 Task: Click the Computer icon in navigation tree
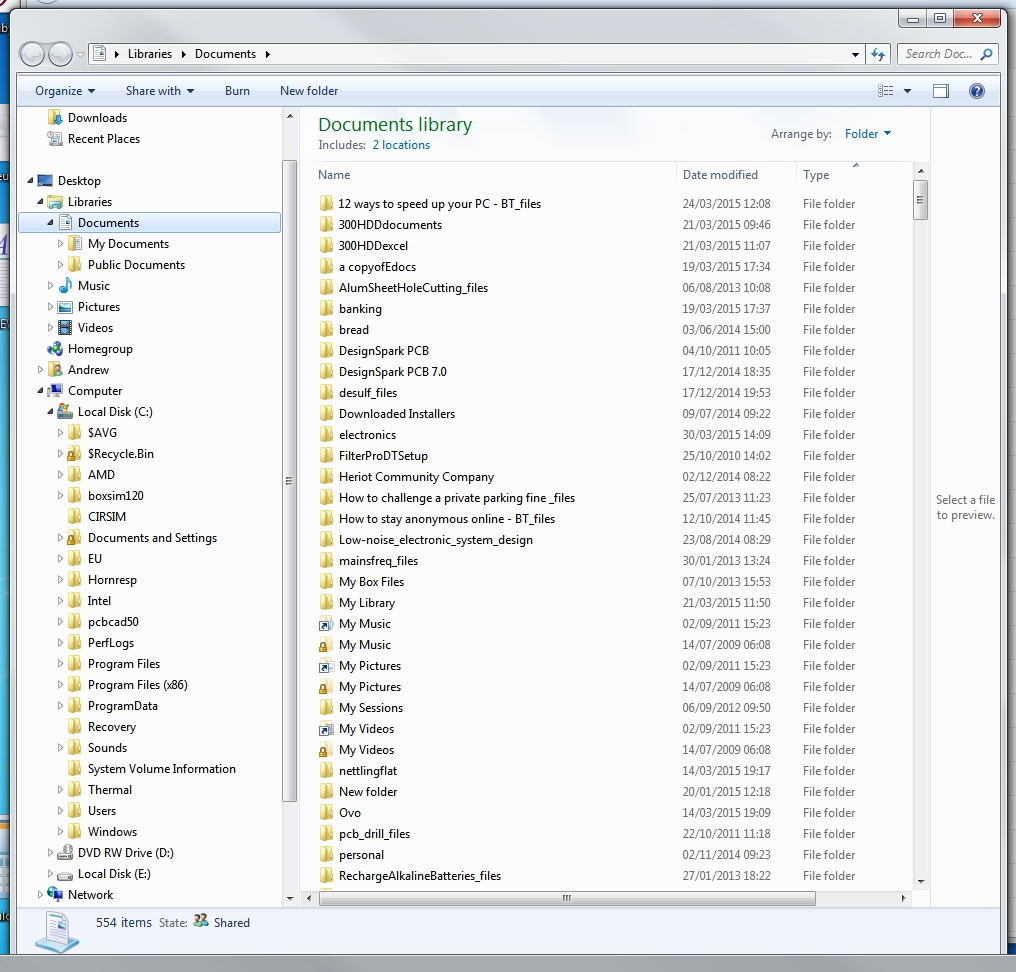coord(55,391)
